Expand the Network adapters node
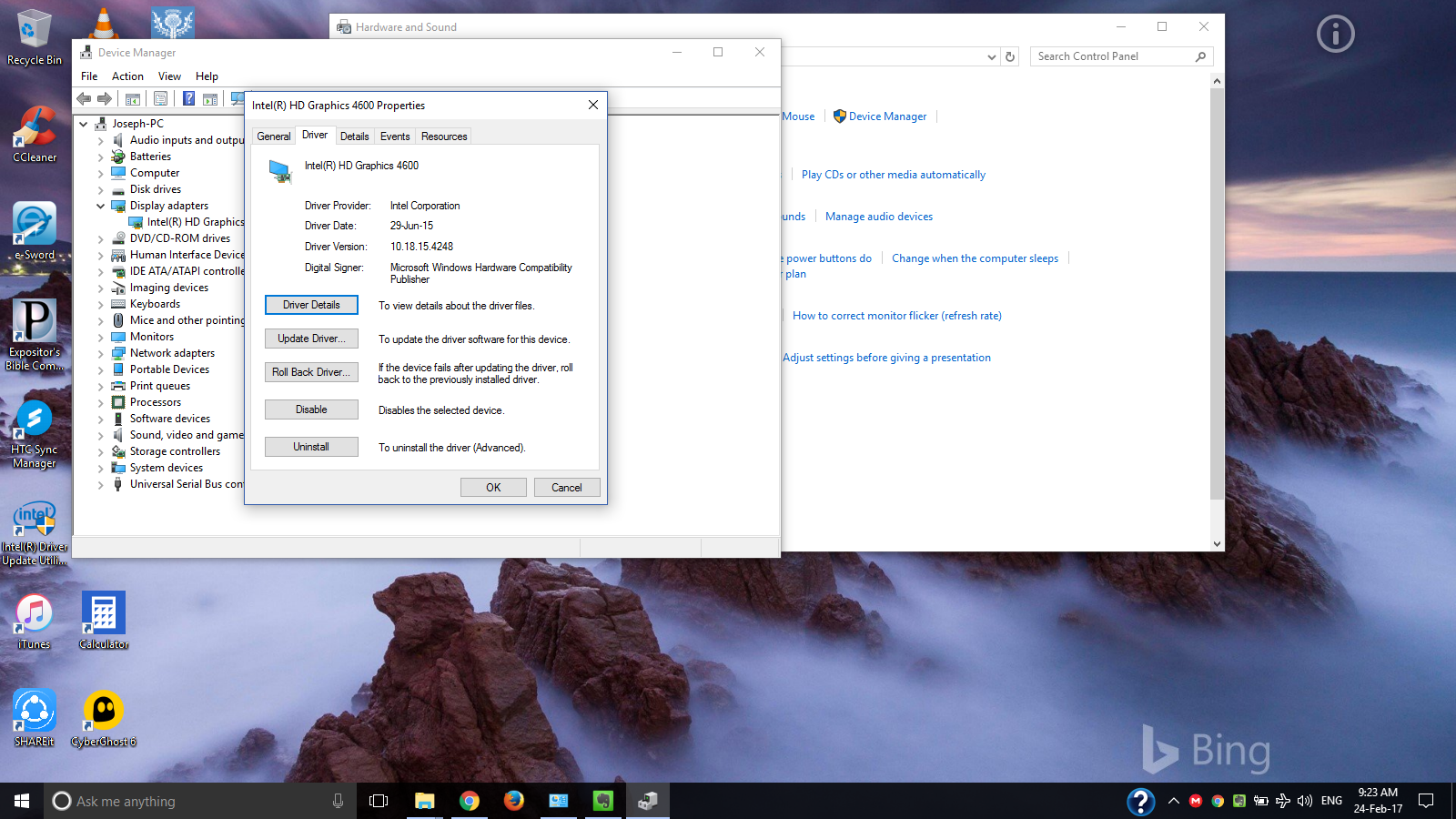 pos(100,354)
